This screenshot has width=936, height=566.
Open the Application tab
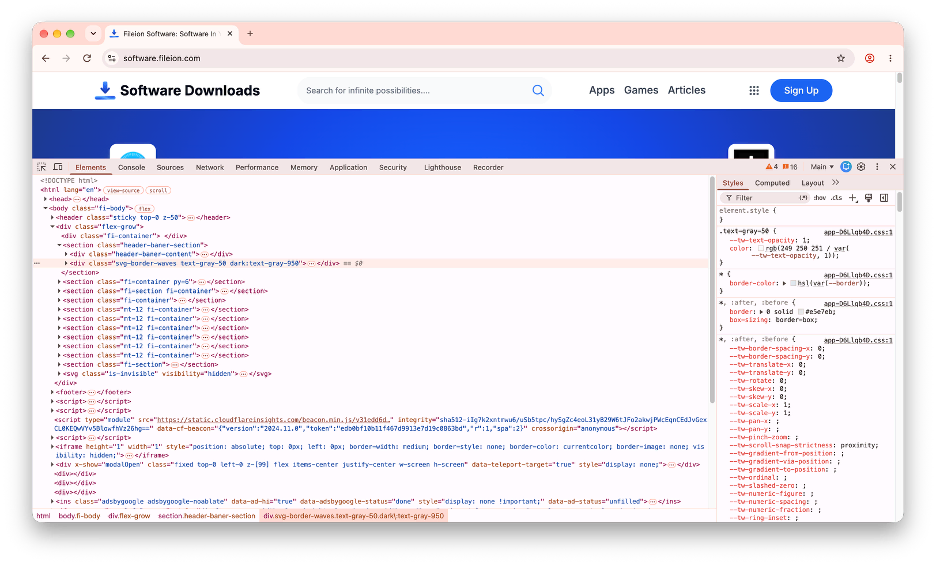pos(348,167)
